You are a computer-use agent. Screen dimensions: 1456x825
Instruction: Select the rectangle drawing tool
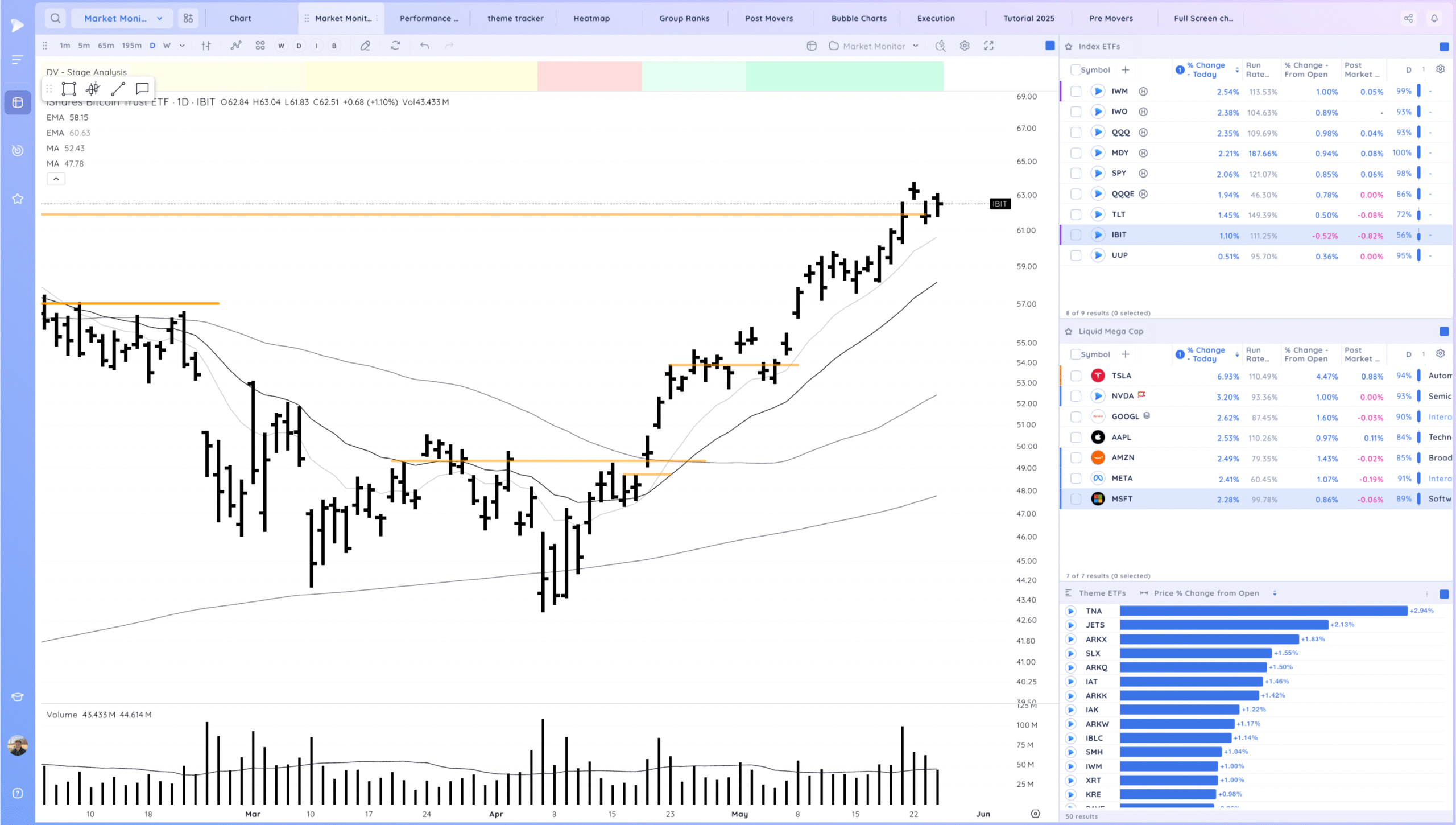coord(69,89)
